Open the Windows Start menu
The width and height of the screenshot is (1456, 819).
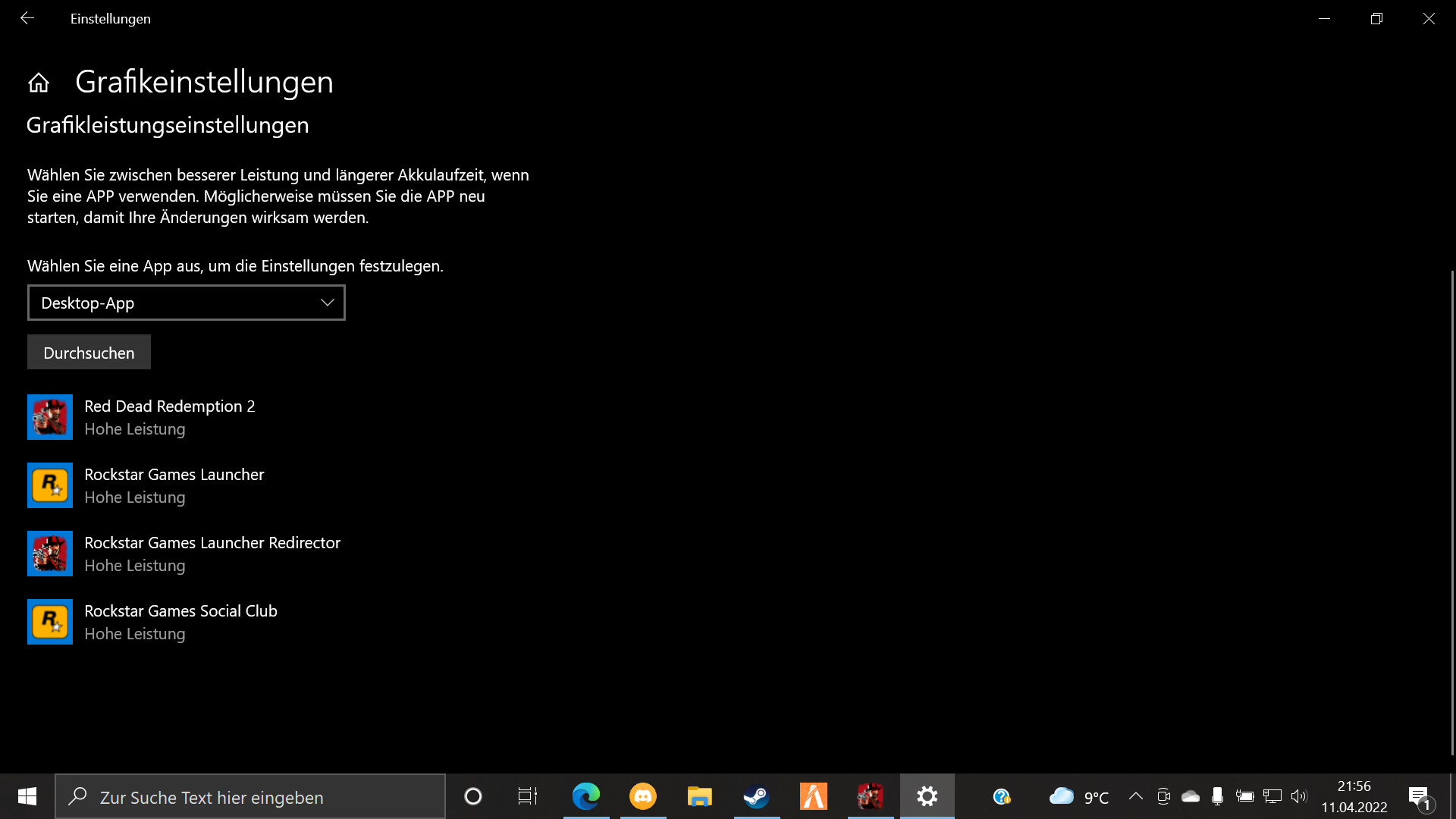27,796
